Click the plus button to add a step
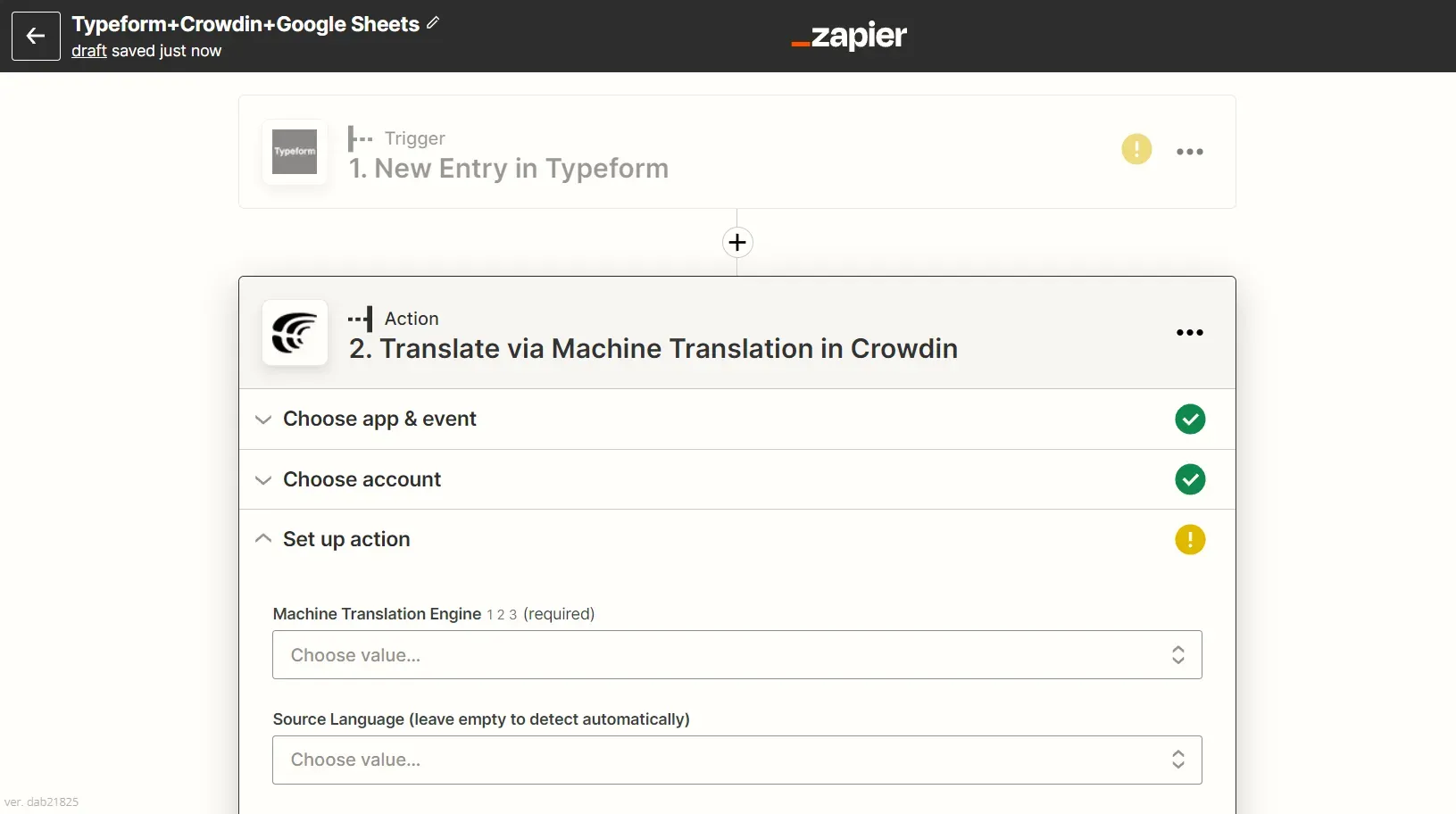This screenshot has height=814, width=1456. (x=736, y=242)
